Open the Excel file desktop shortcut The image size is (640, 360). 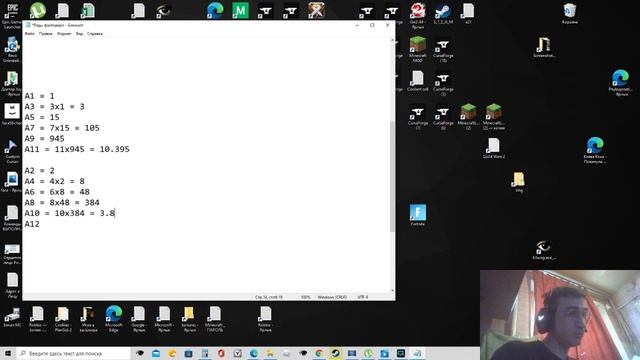(87, 11)
